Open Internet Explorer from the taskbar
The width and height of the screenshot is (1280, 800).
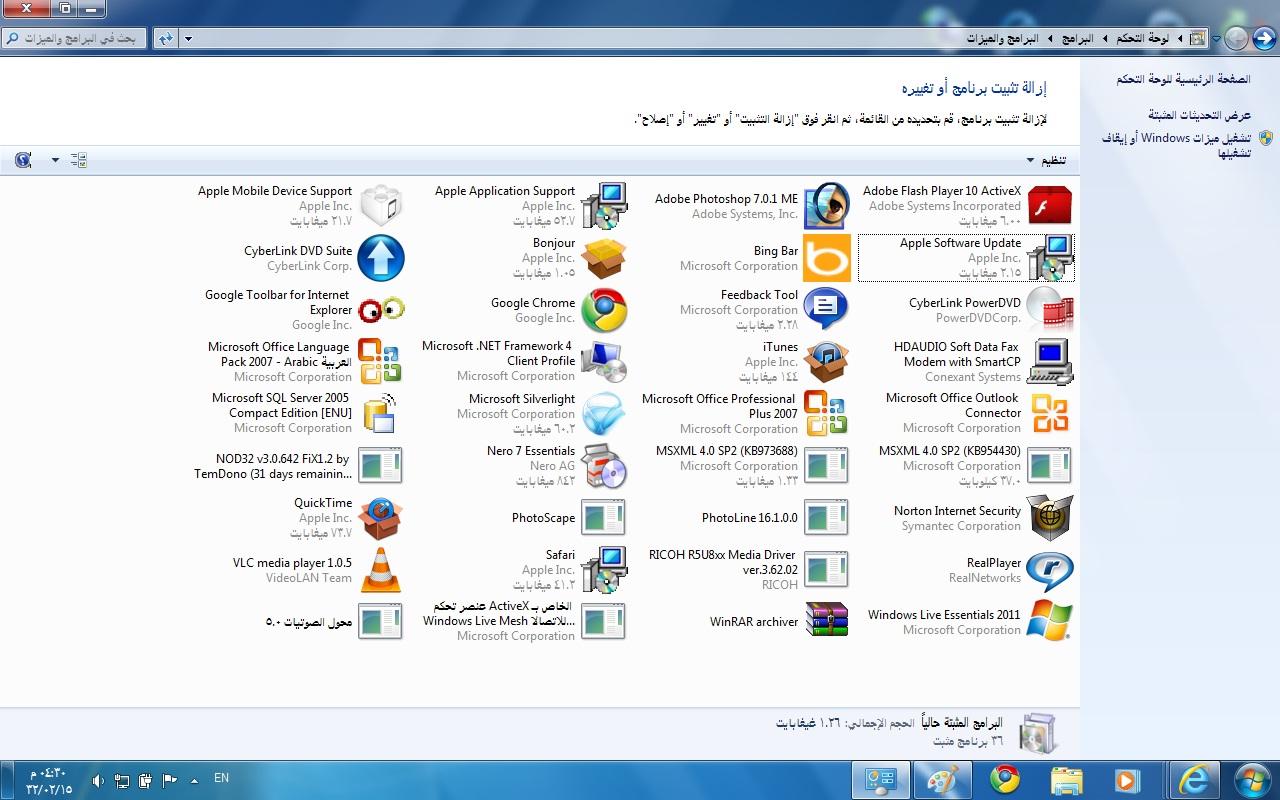[1194, 779]
